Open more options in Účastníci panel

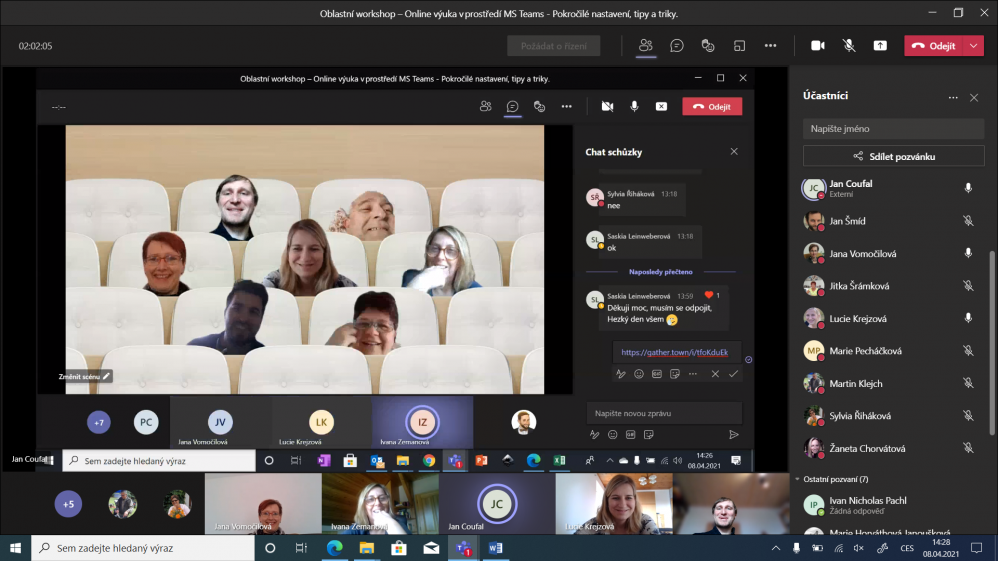coord(953,97)
